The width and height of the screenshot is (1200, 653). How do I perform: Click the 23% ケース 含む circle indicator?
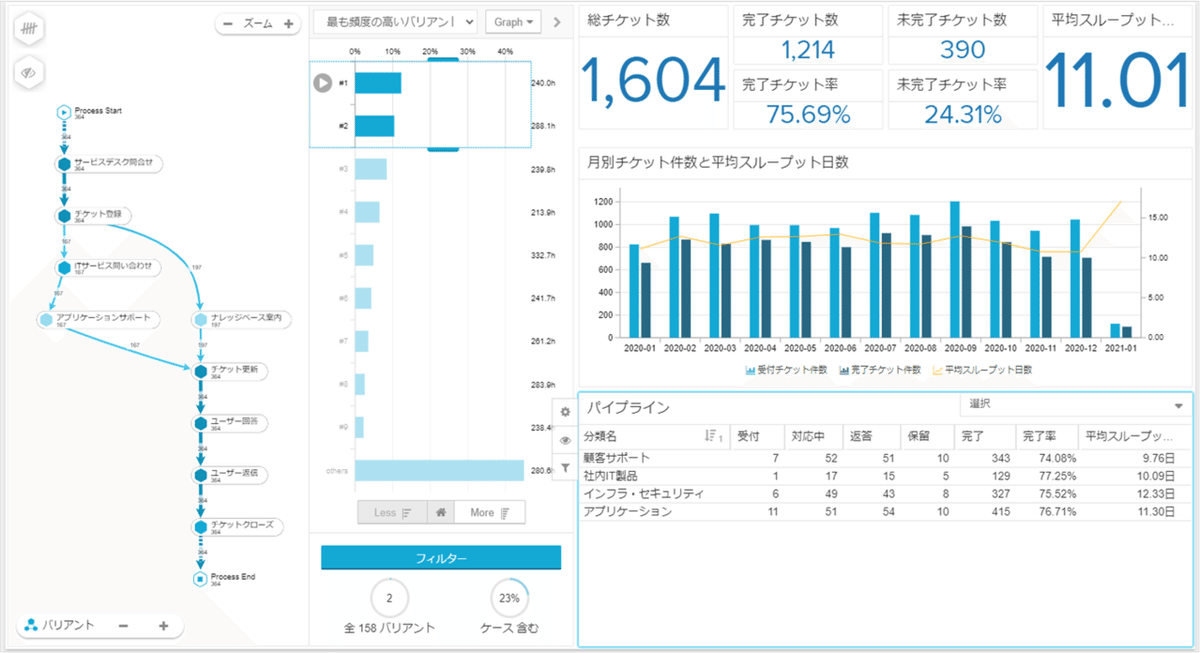(509, 599)
